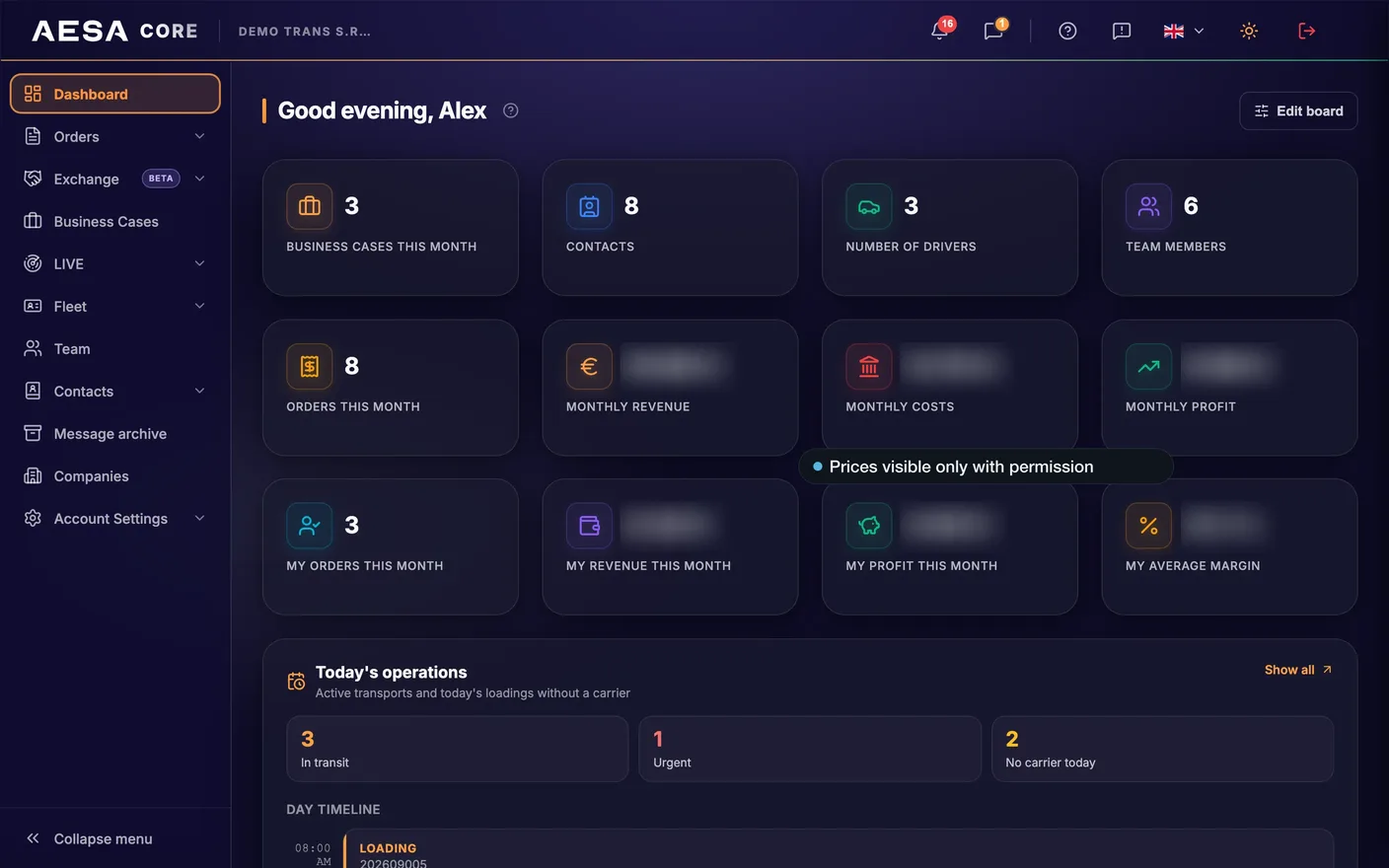Go to Companies in sidebar

click(x=115, y=475)
